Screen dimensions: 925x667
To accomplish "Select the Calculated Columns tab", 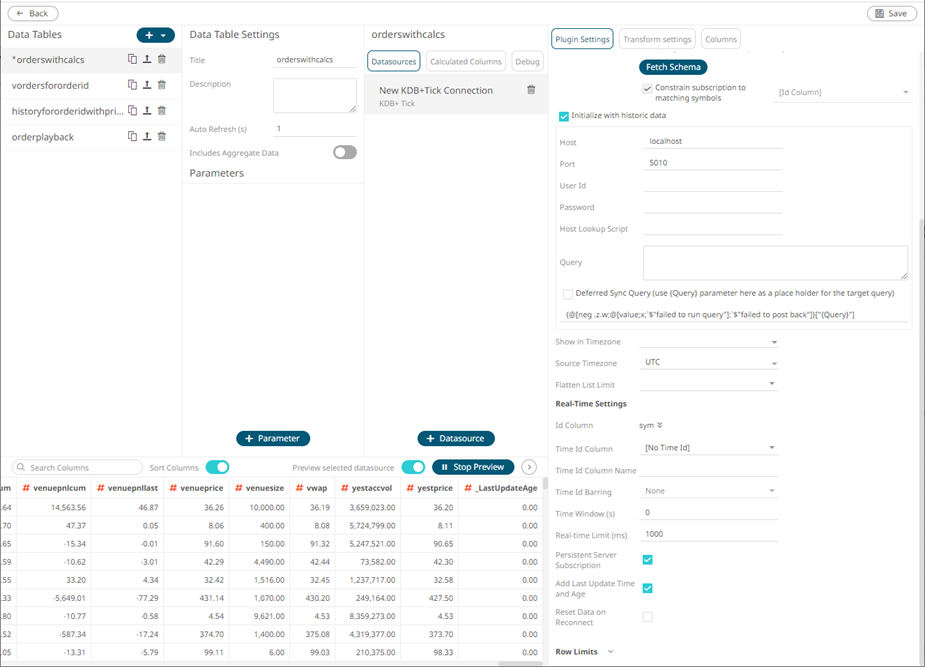I will coord(465,61).
